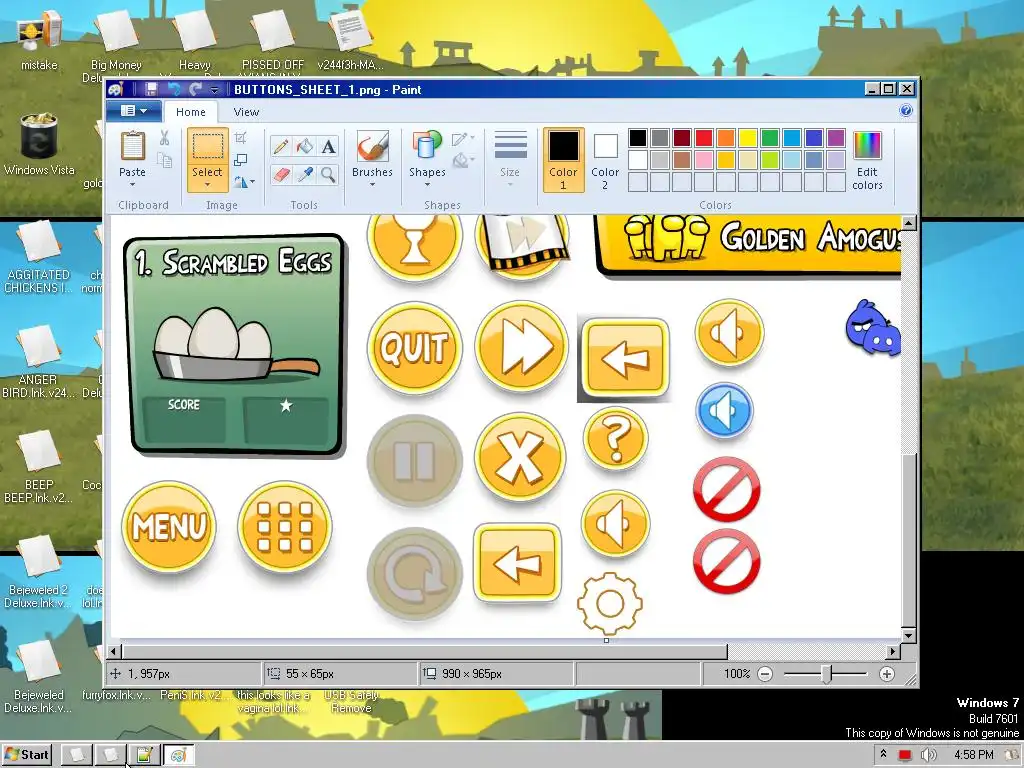Select the Windows Vista recycle bin icon

(x=39, y=145)
